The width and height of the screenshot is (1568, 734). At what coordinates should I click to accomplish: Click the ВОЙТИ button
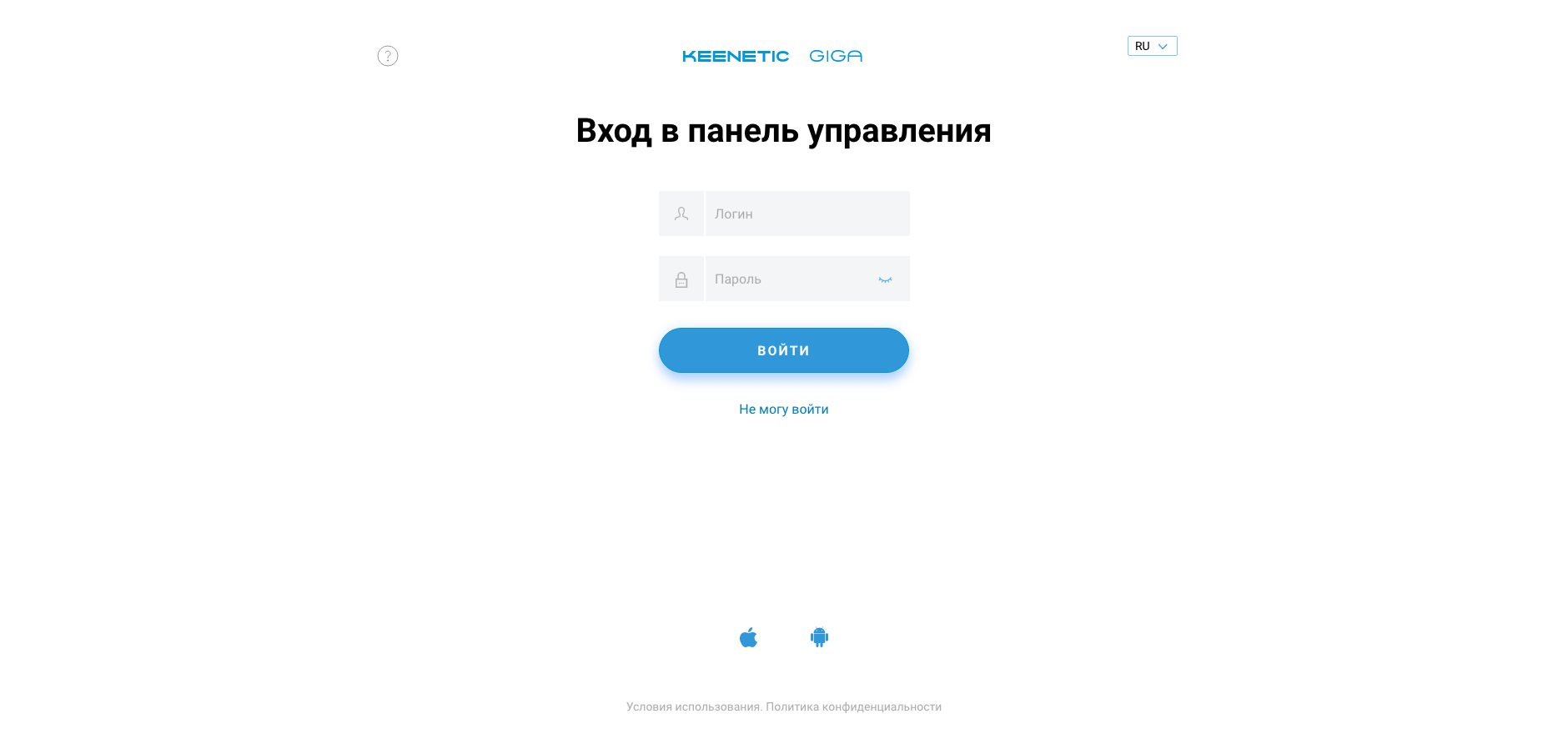784,350
